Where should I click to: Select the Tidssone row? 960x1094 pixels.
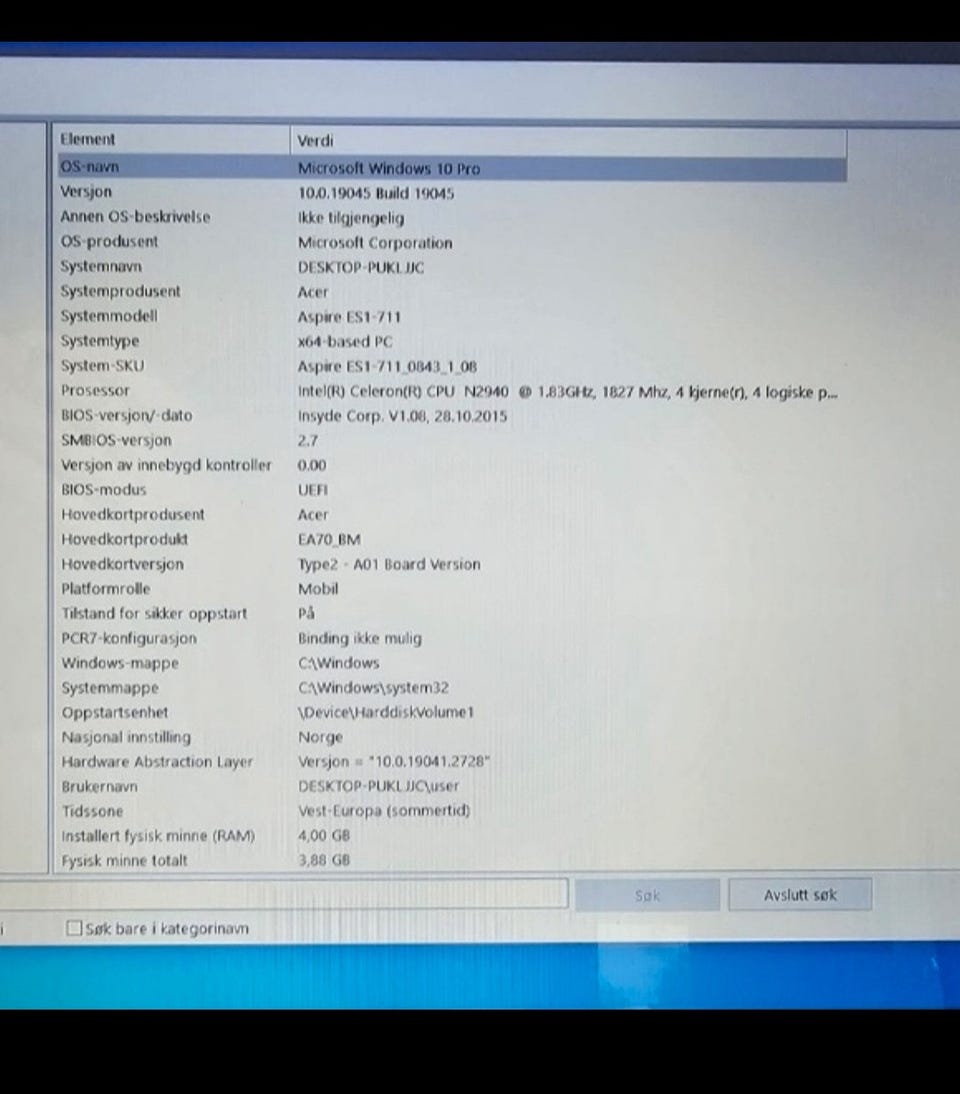pyautogui.click(x=452, y=811)
